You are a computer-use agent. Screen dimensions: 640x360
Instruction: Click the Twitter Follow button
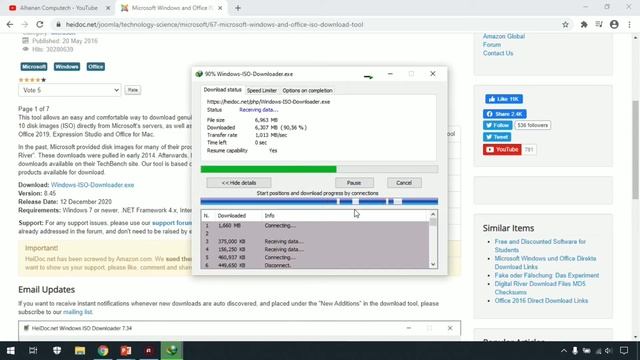497,125
